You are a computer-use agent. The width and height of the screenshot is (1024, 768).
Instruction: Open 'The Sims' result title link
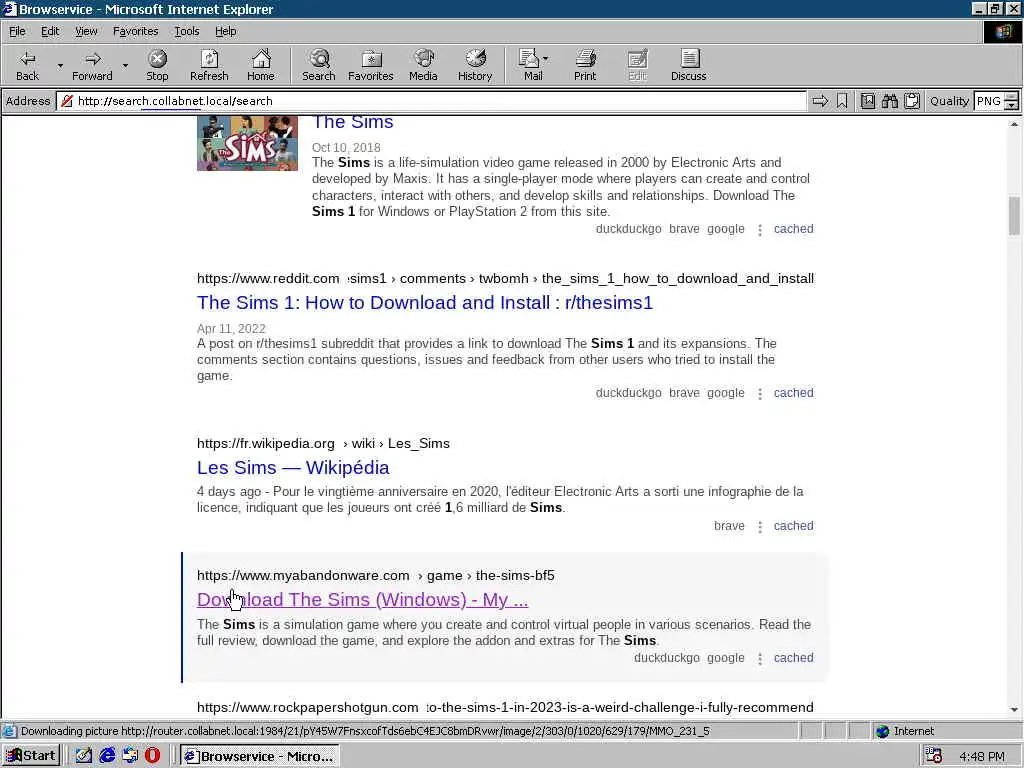[x=353, y=122]
